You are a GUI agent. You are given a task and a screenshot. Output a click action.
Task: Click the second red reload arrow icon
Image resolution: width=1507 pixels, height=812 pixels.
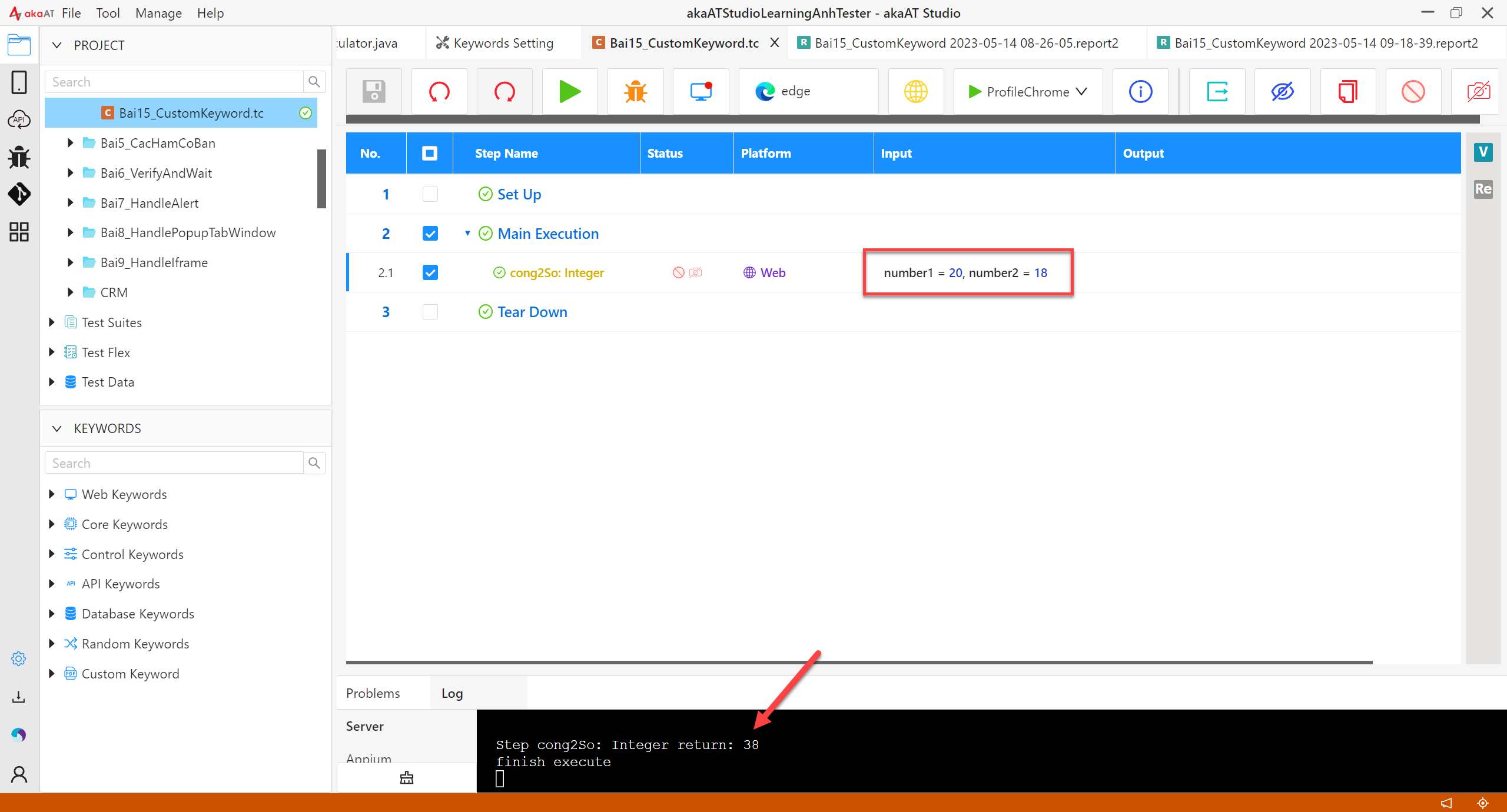coord(504,91)
